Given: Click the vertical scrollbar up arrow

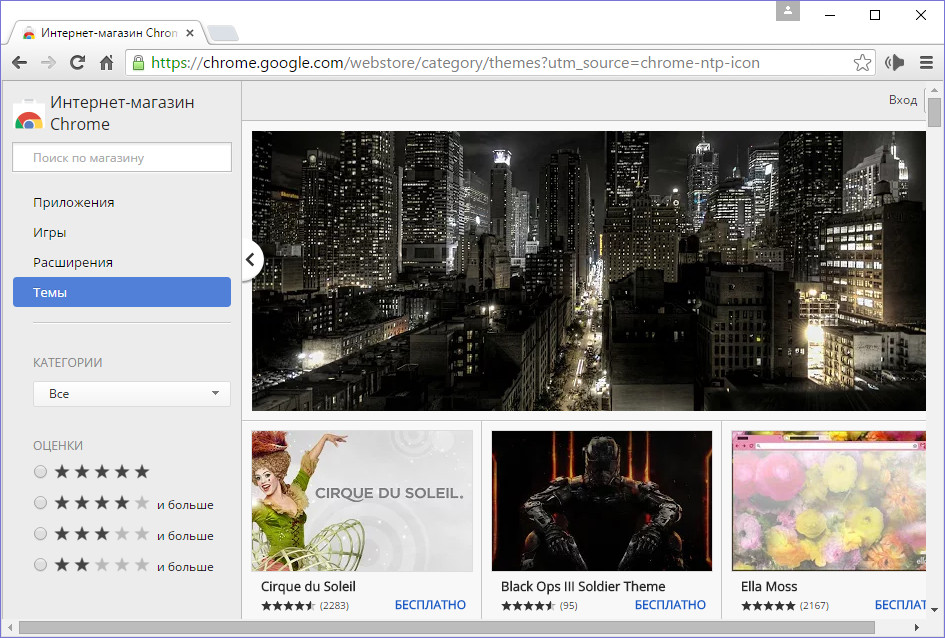Looking at the screenshot, I should [934, 90].
